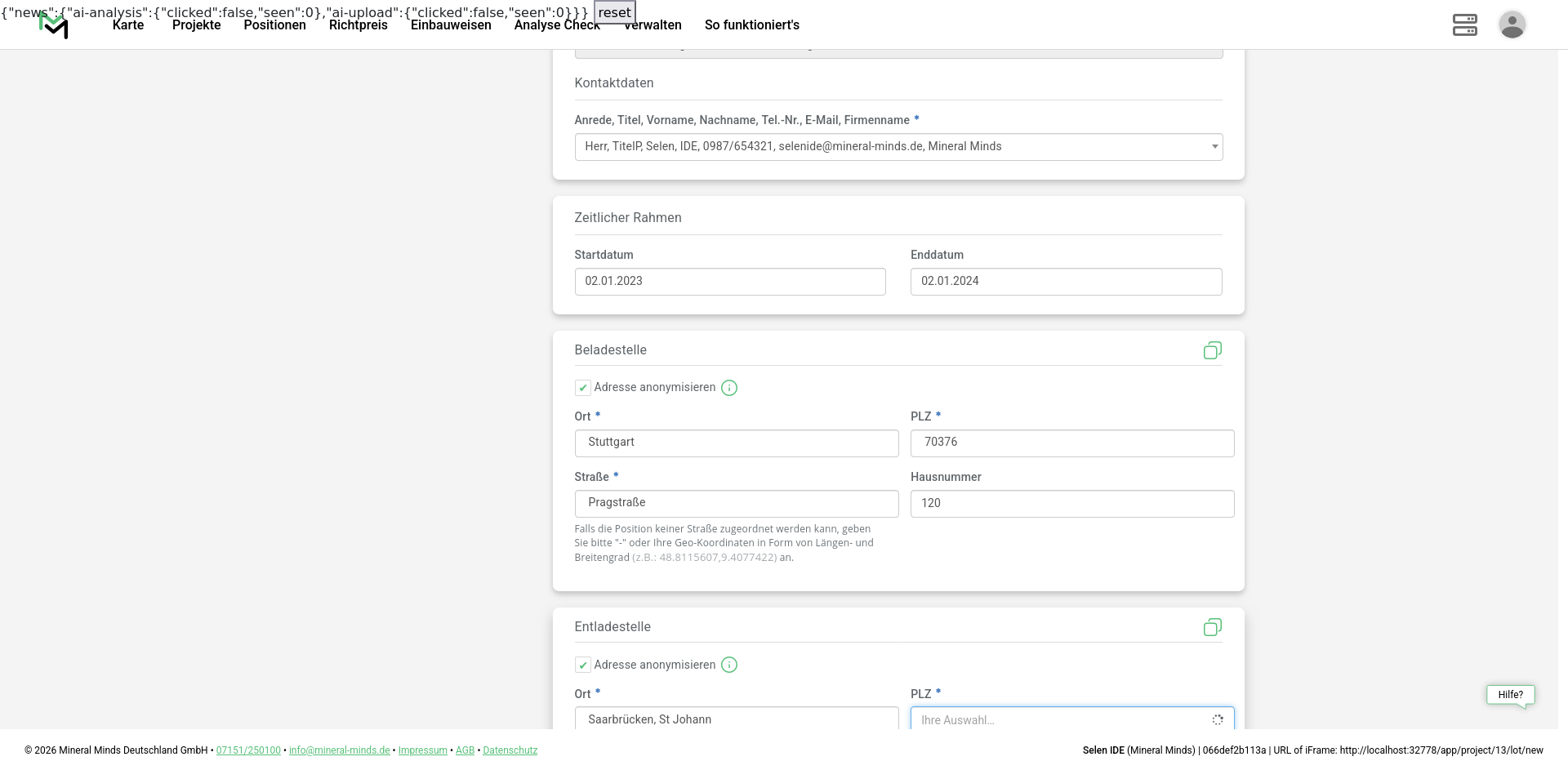This screenshot has width=1568, height=770.
Task: Show info icon for Beladestelle address anonymization
Action: (729, 388)
